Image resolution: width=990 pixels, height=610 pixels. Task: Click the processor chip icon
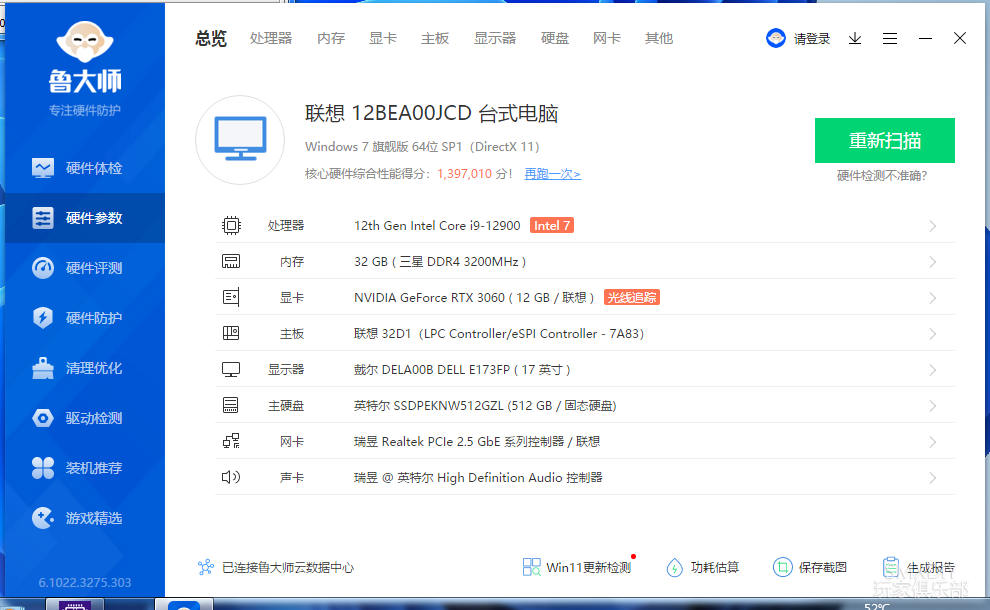(231, 225)
